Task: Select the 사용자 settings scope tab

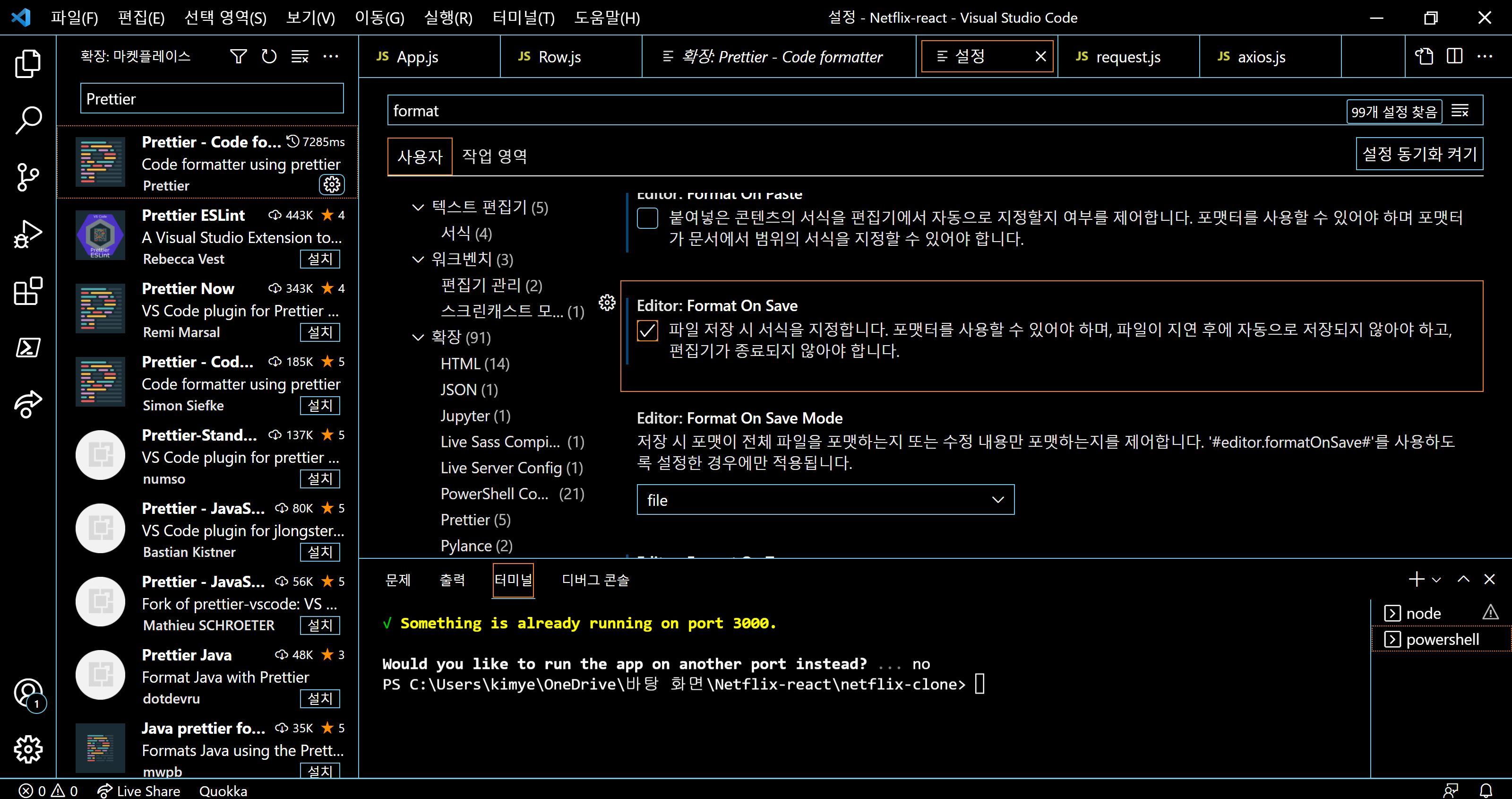Action: click(420, 156)
